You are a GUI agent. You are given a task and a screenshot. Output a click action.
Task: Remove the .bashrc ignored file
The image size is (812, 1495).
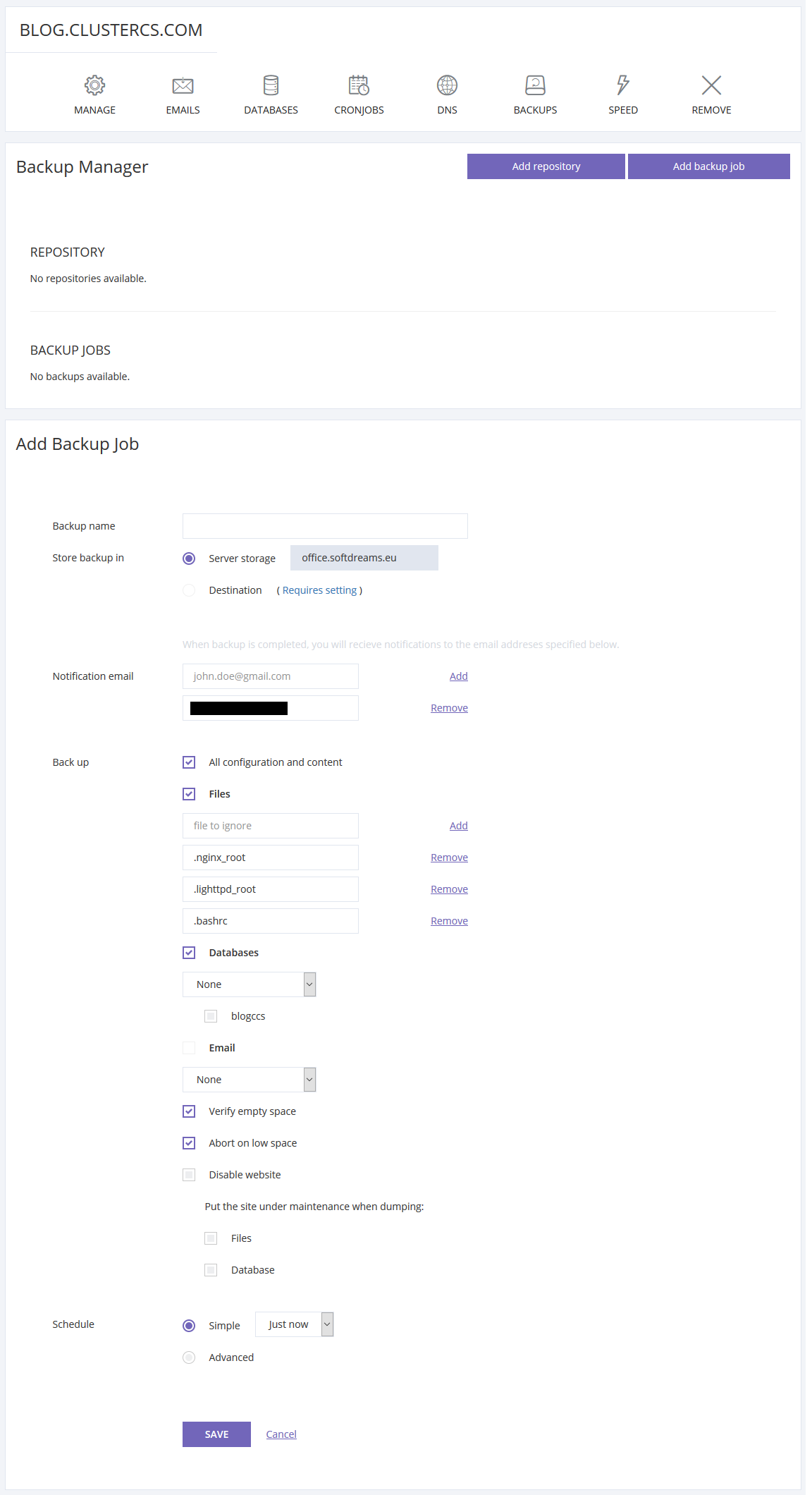[x=449, y=921]
